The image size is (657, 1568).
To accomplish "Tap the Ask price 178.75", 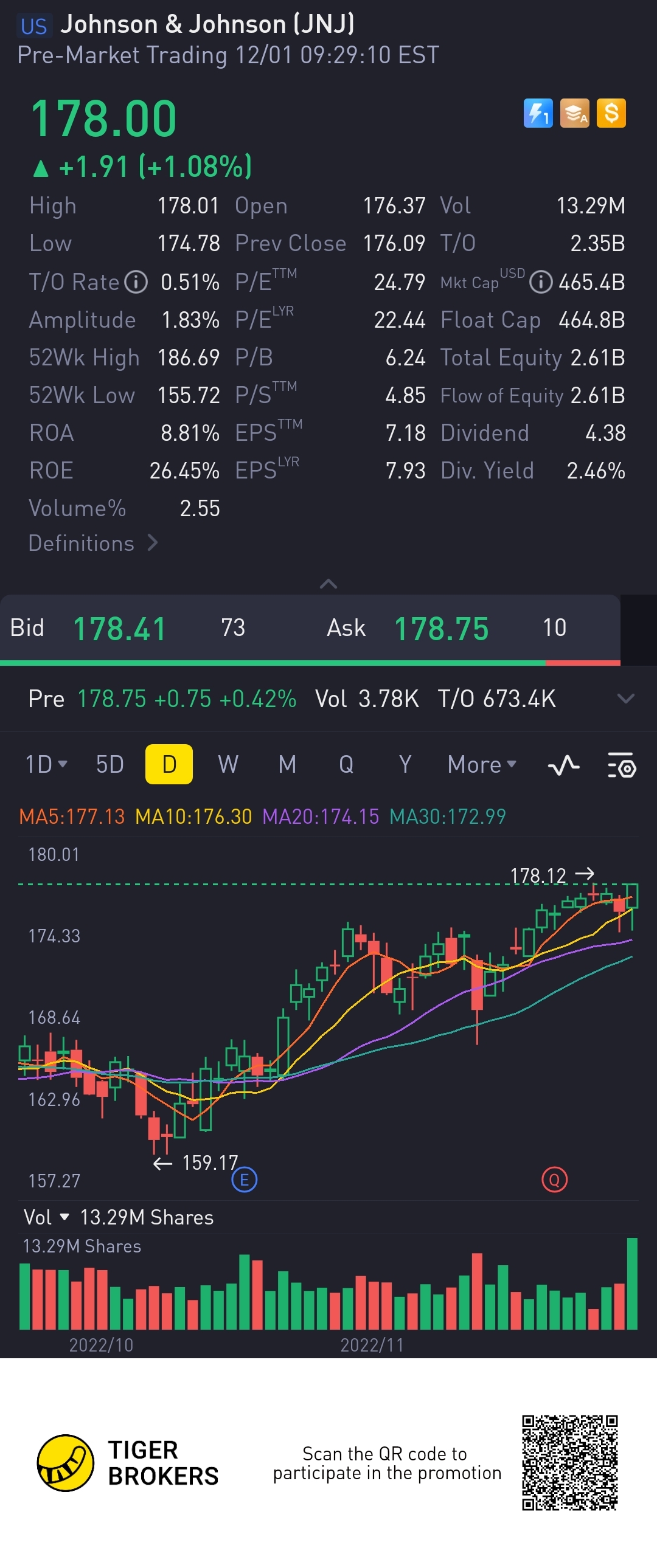I will pos(442,629).
